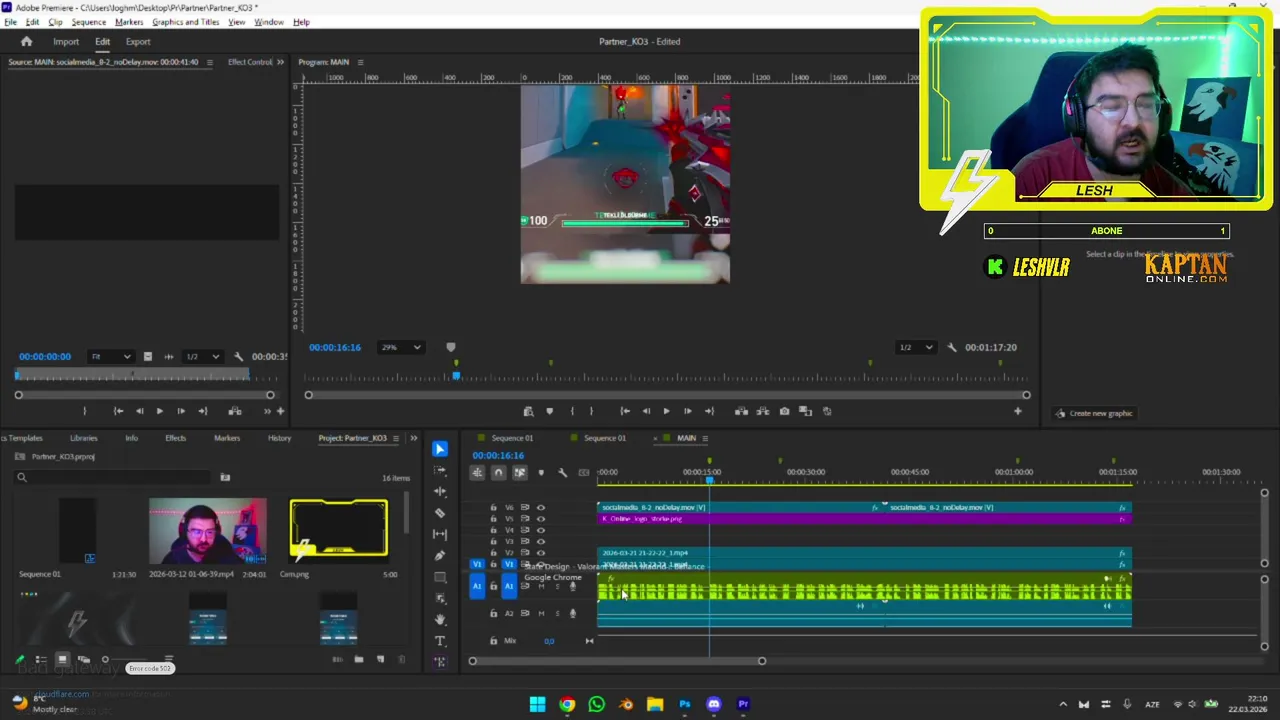Step back one frame in Program monitor
This screenshot has width=1280, height=720.
click(x=646, y=411)
